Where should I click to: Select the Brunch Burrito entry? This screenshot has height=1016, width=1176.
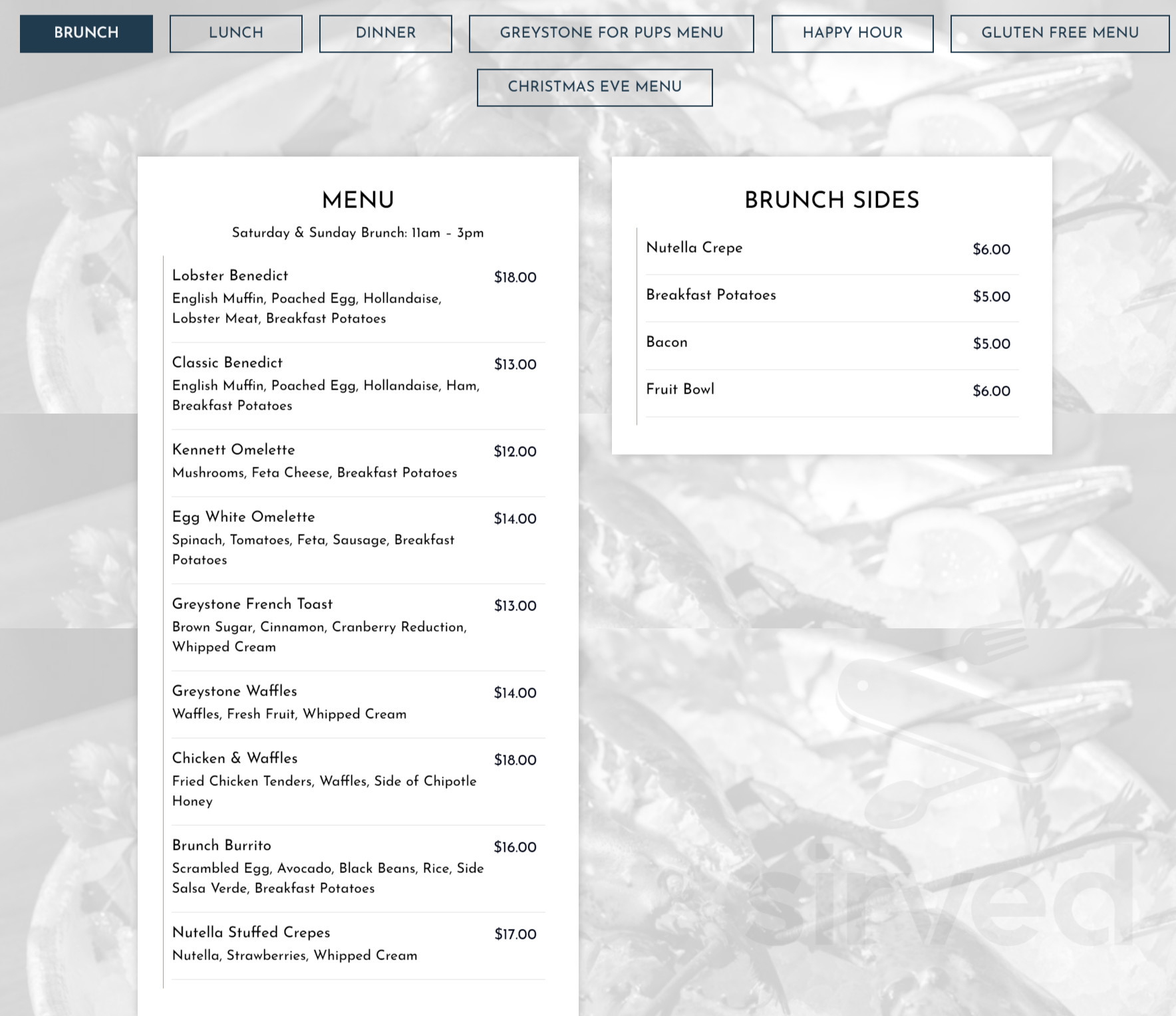tap(221, 846)
